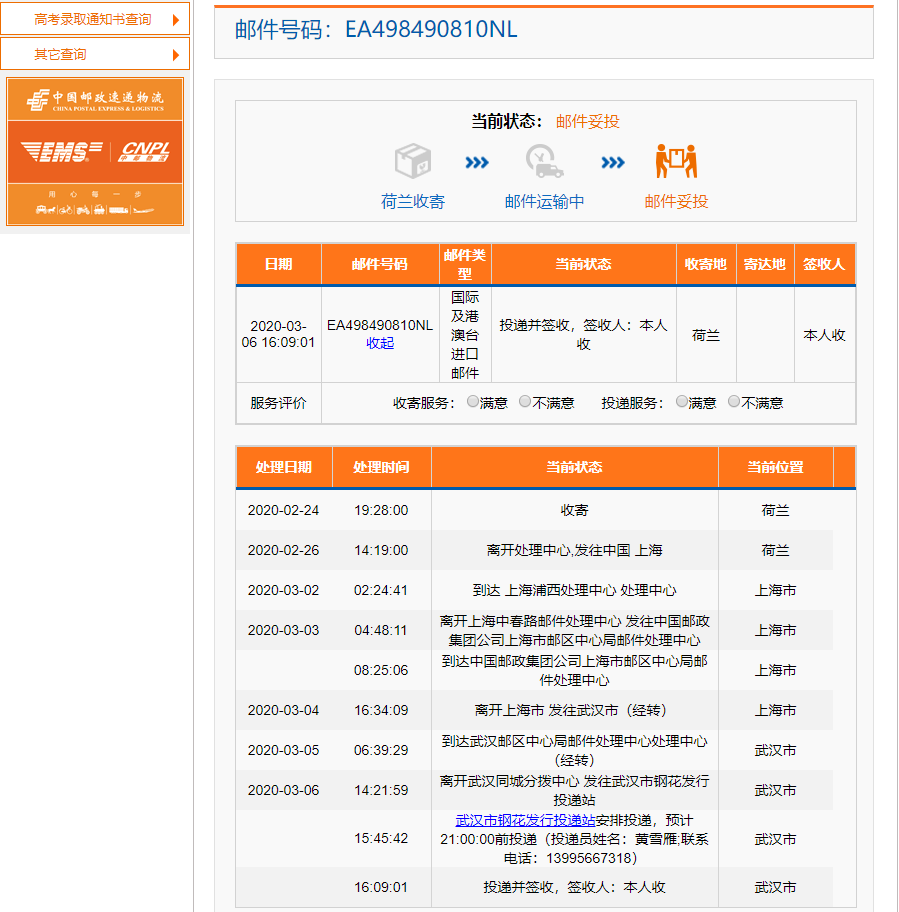Image resolution: width=899 pixels, height=912 pixels.
Task: Open 其它查询 menu item
Action: click(95, 54)
